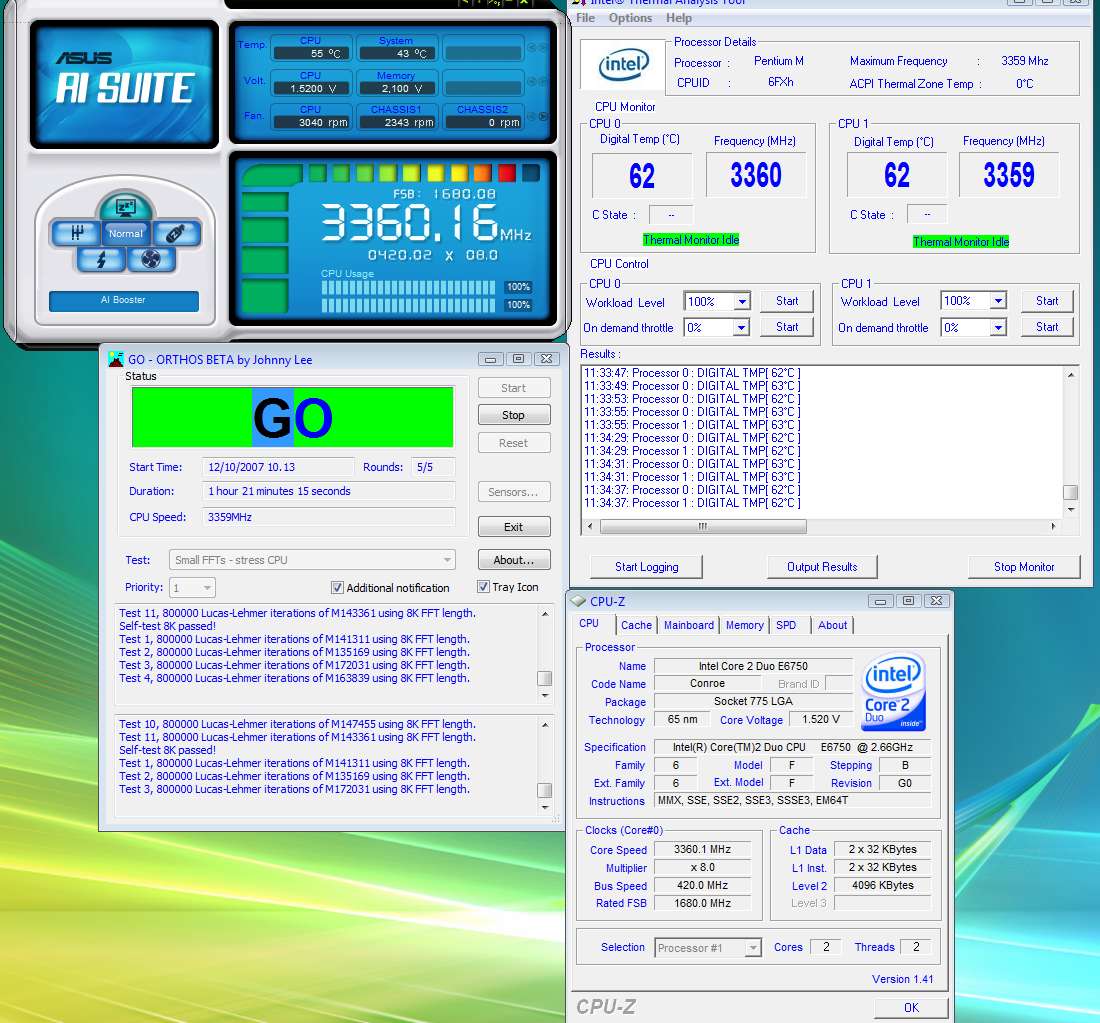The image size is (1100, 1023).
Task: Select result row 11:33:47 Processor 0
Action: (692, 373)
